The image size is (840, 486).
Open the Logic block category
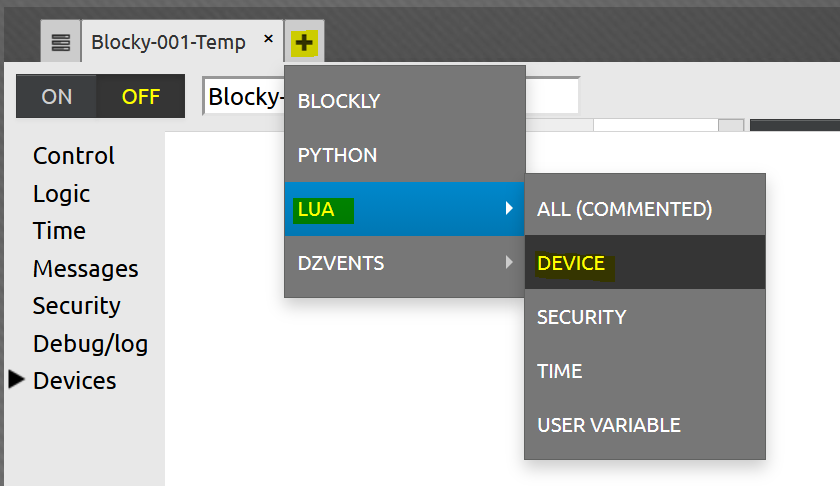62,194
